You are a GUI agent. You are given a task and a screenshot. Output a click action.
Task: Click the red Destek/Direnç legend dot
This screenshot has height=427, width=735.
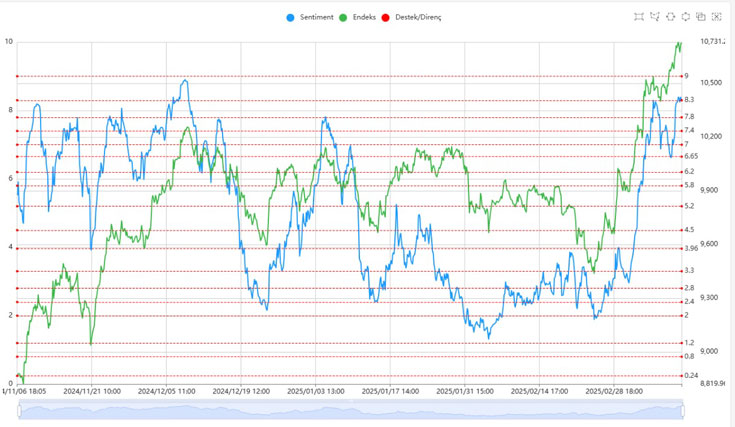[386, 18]
